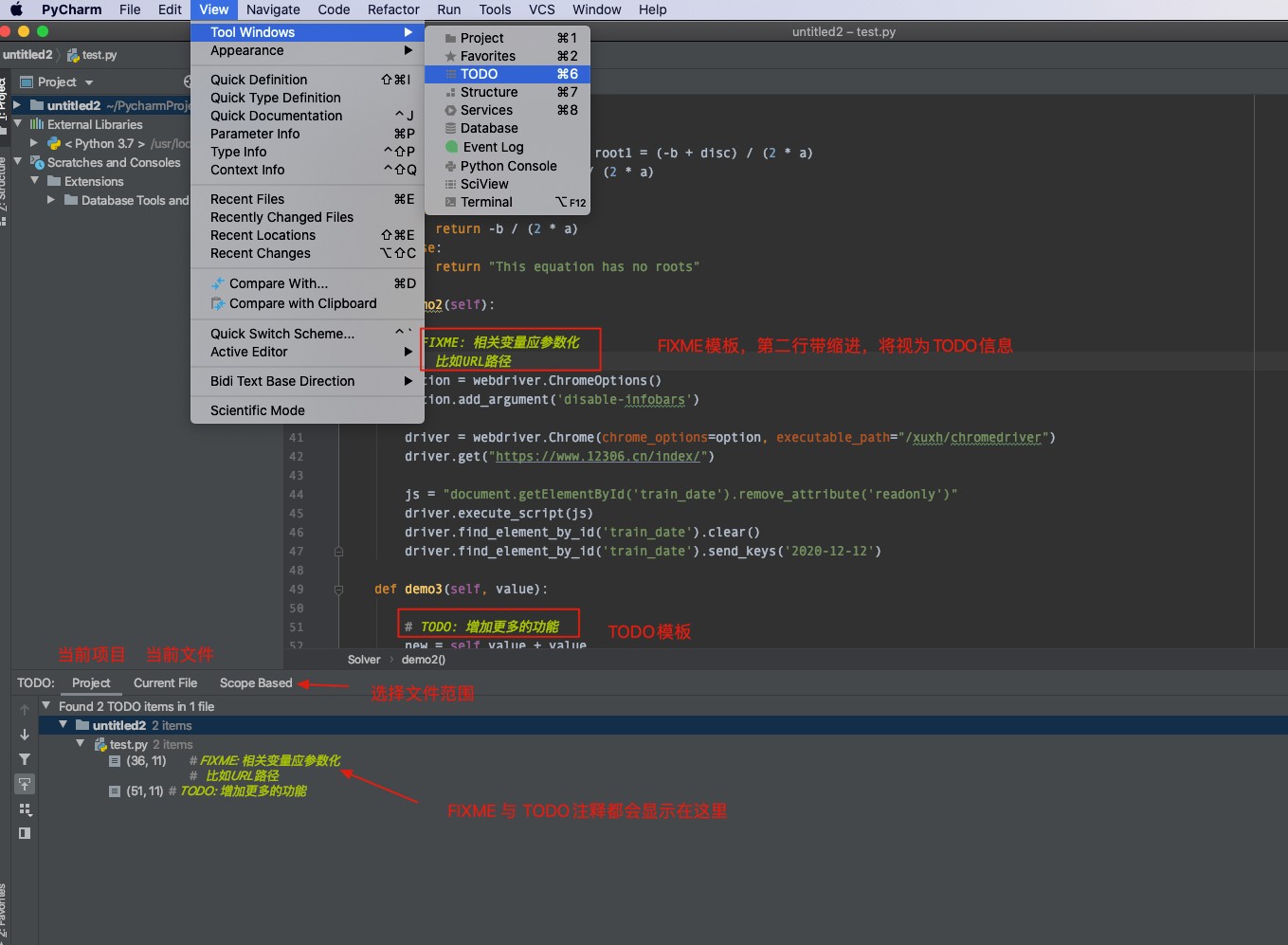
Task: Toggle Scientific Mode in View menu
Action: (x=307, y=410)
